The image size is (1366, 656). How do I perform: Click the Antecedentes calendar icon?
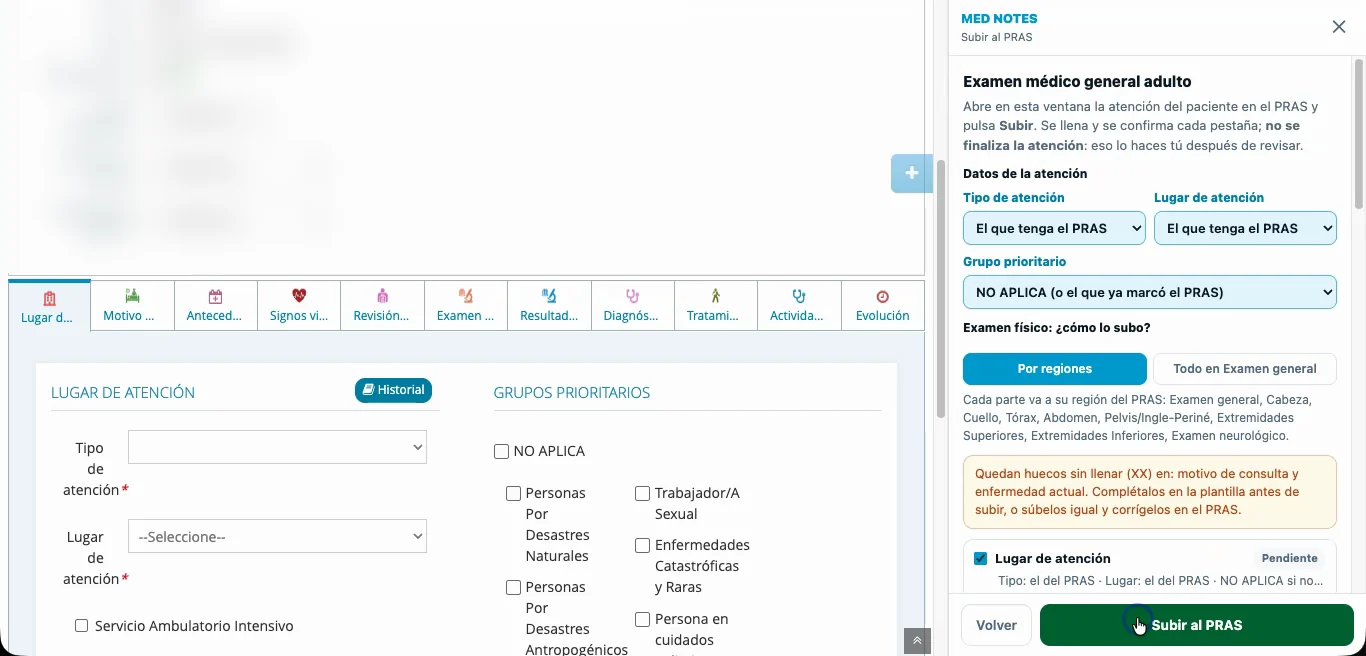pos(215,296)
